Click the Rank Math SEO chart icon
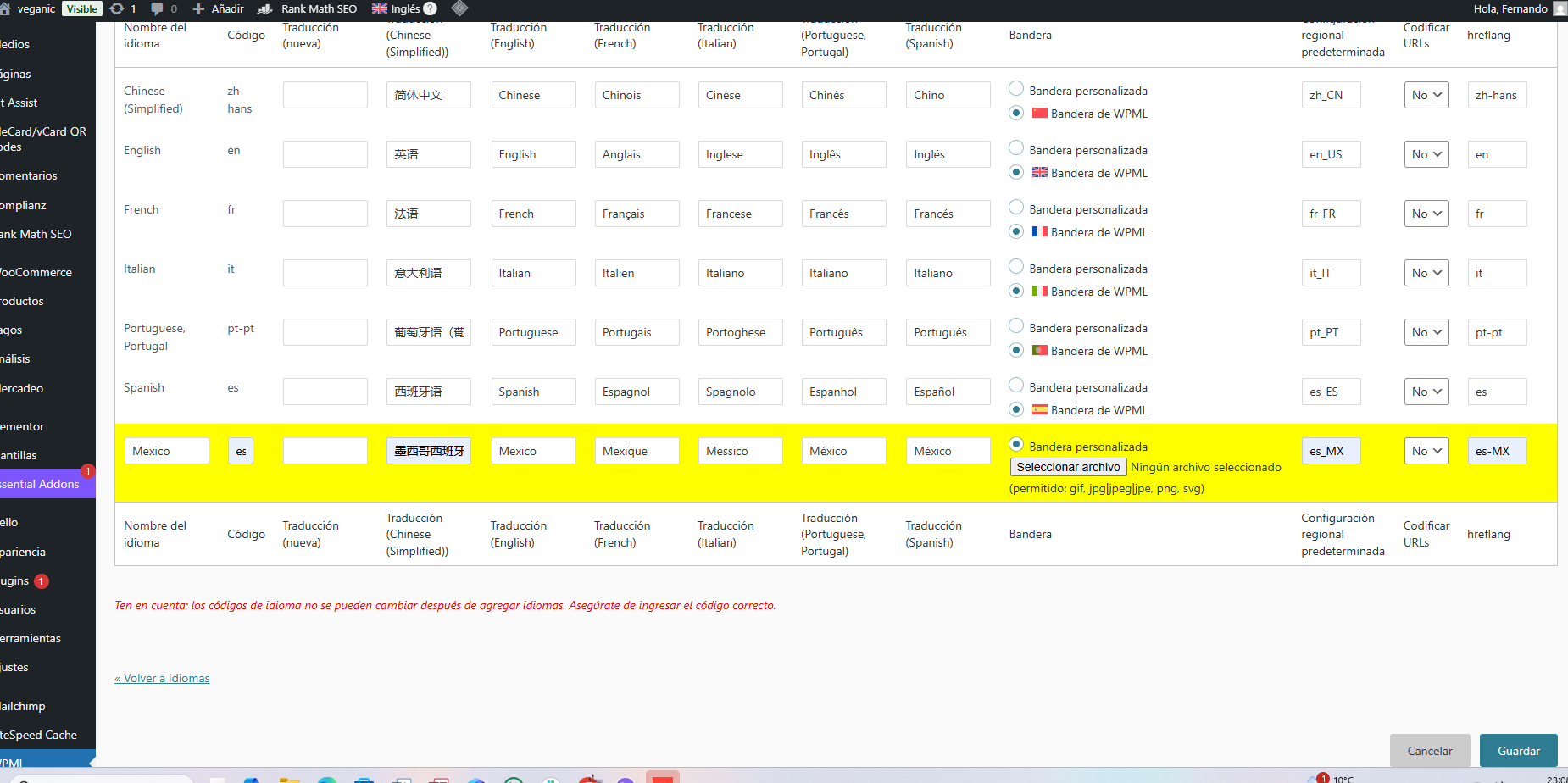This screenshot has width=1568, height=783. [x=264, y=8]
